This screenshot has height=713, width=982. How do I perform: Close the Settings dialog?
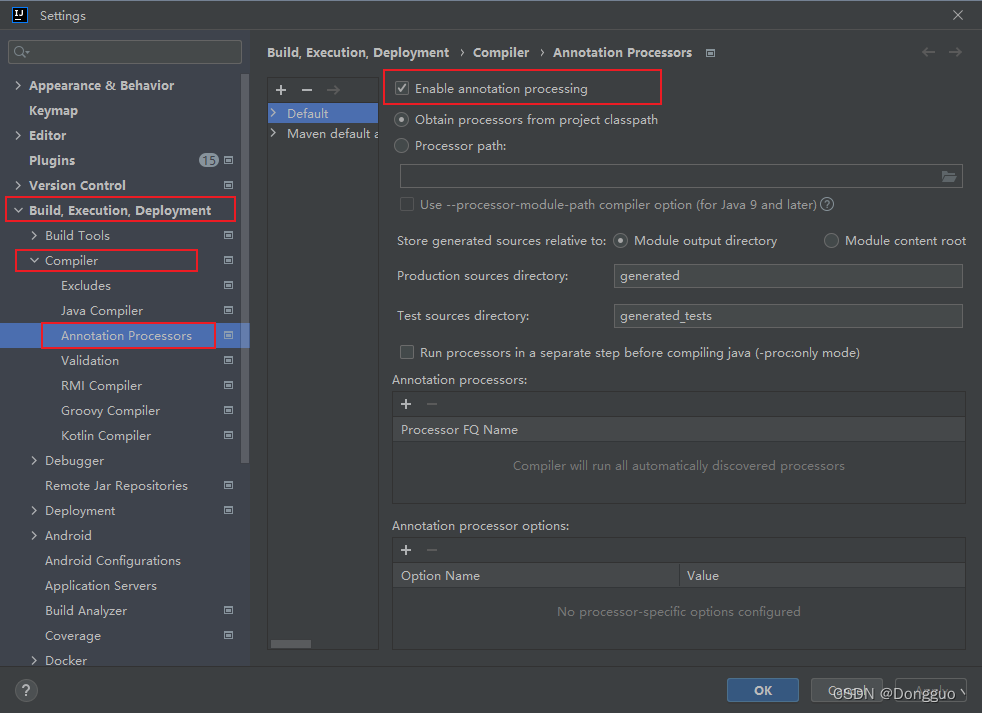pos(958,15)
